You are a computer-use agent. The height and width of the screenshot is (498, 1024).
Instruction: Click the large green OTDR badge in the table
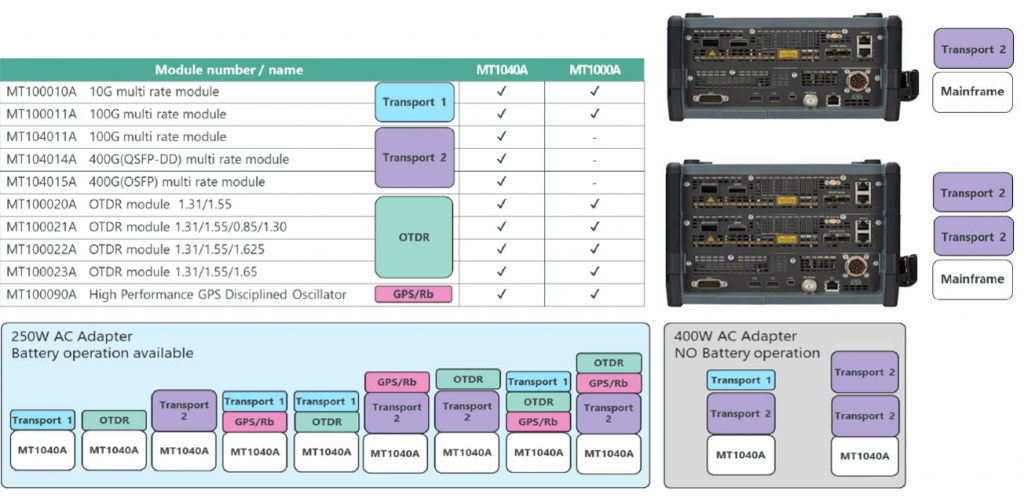[414, 237]
